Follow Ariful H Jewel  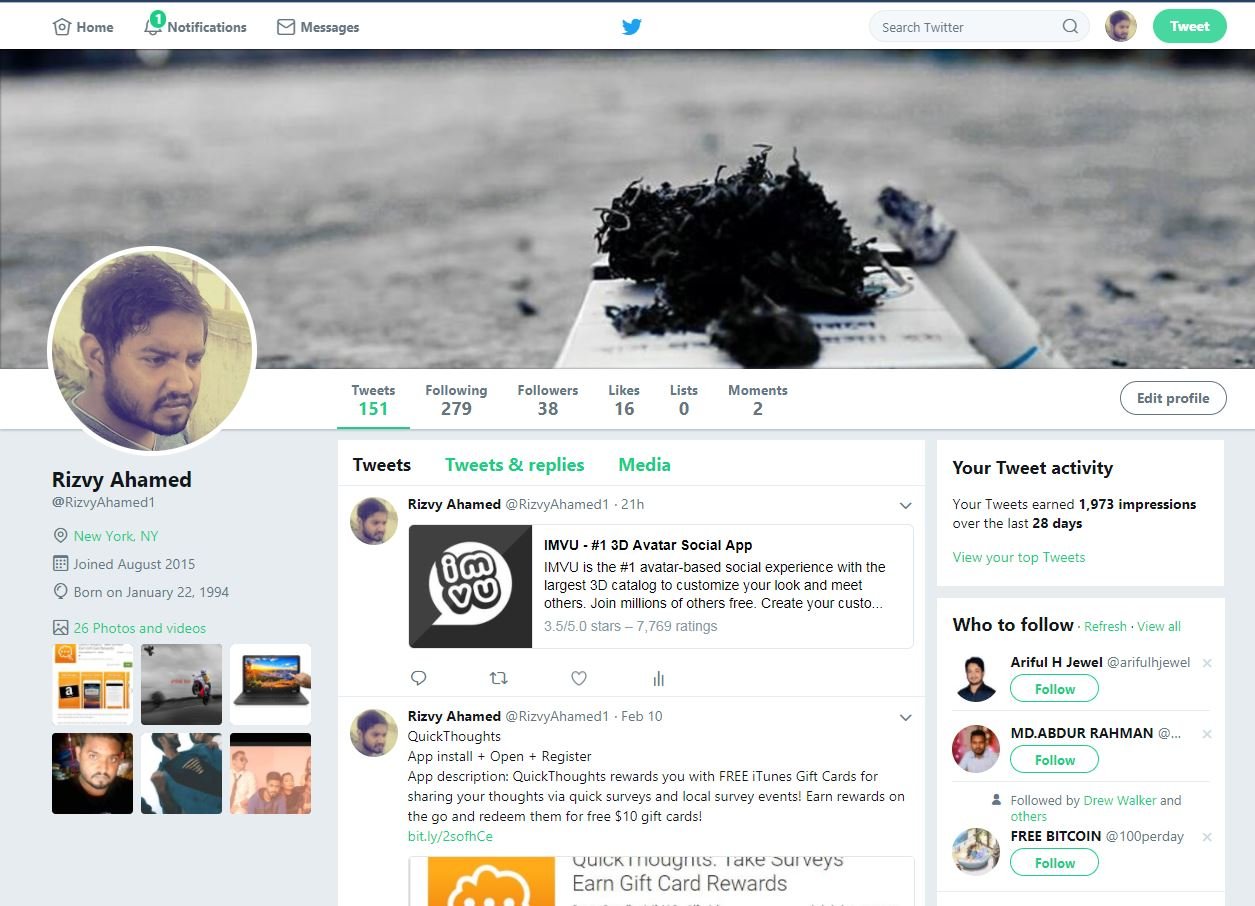coord(1054,689)
